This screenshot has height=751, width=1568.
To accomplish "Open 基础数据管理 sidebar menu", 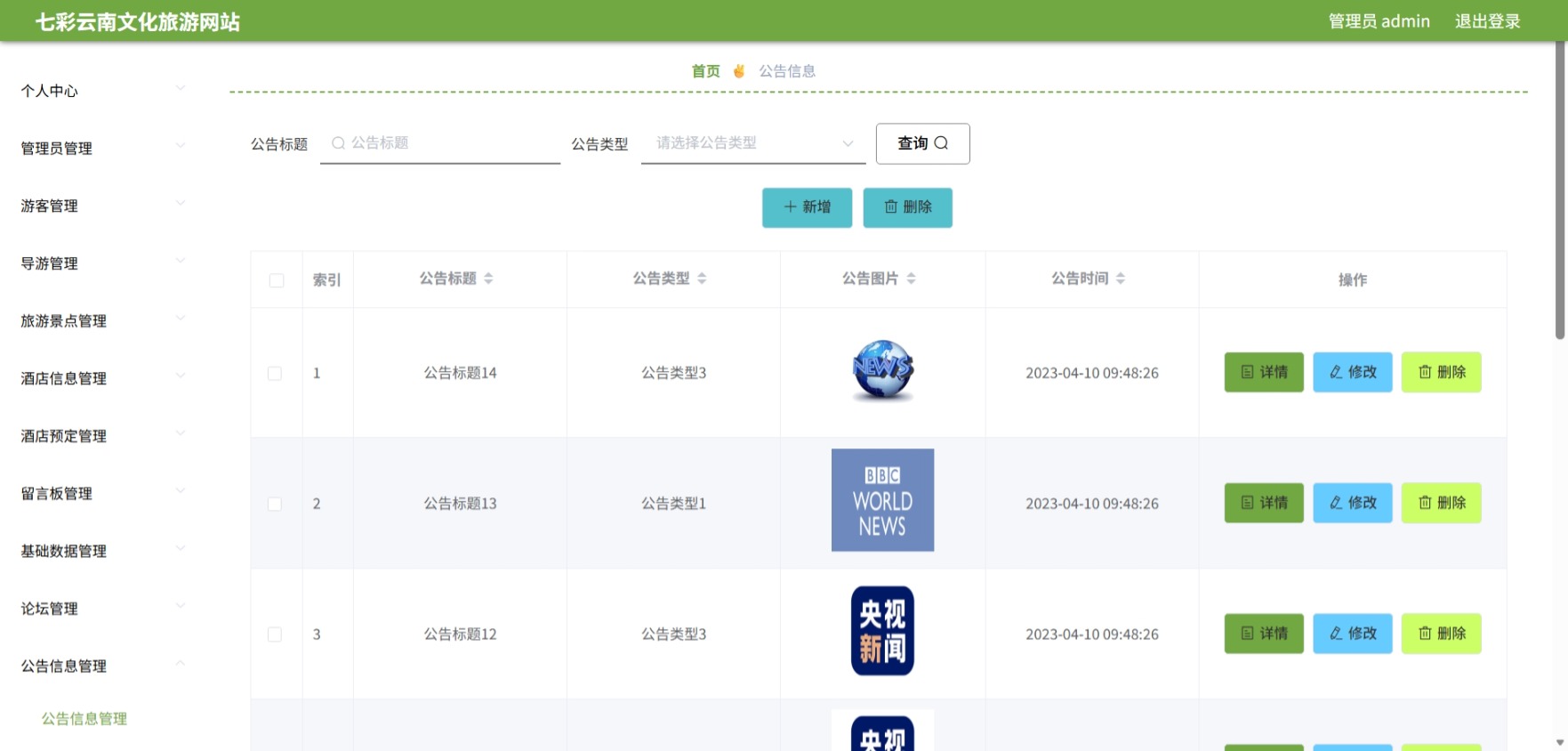I will 104,552.
